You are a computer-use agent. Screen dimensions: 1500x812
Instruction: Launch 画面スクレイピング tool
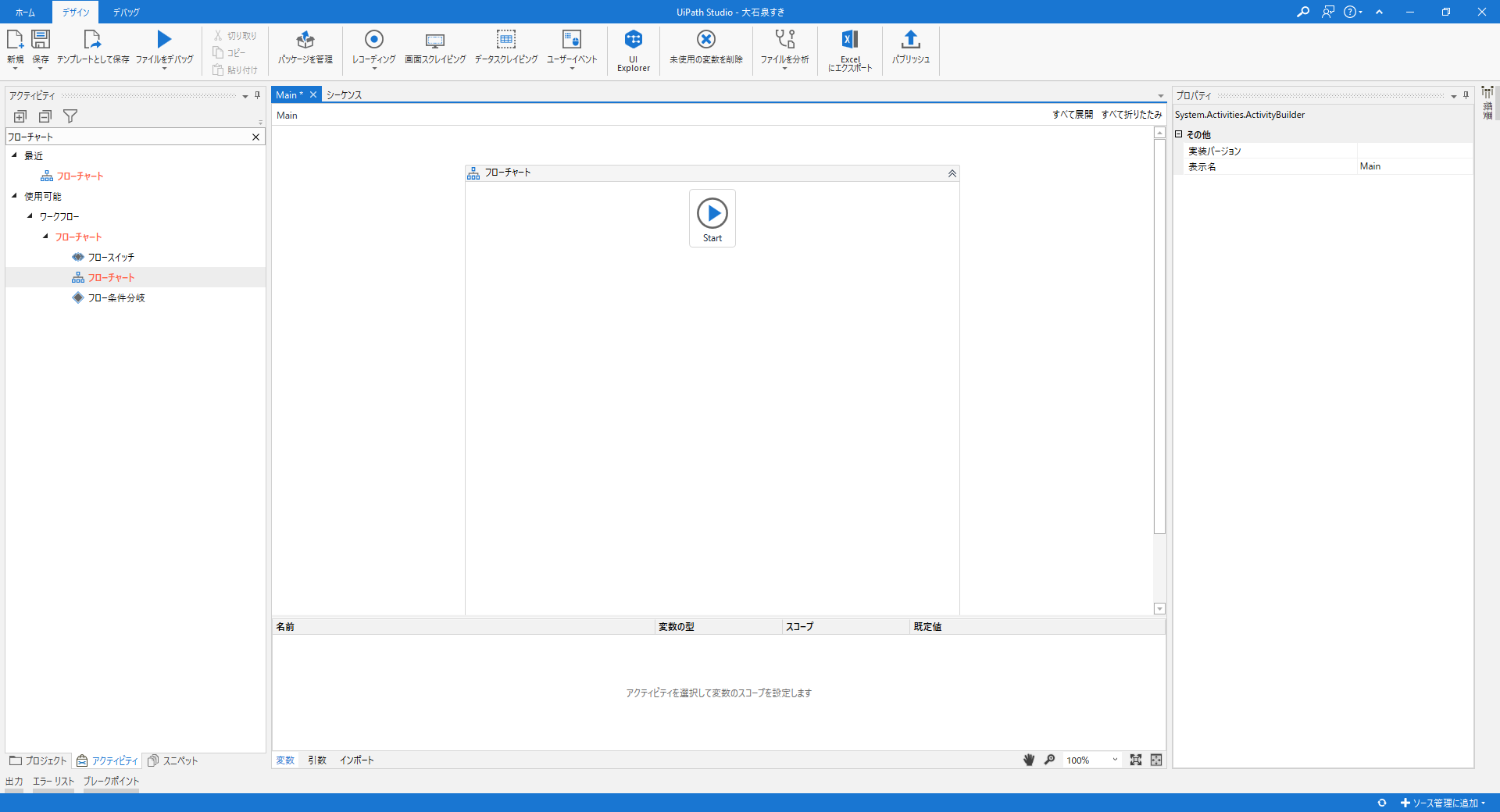coord(435,47)
